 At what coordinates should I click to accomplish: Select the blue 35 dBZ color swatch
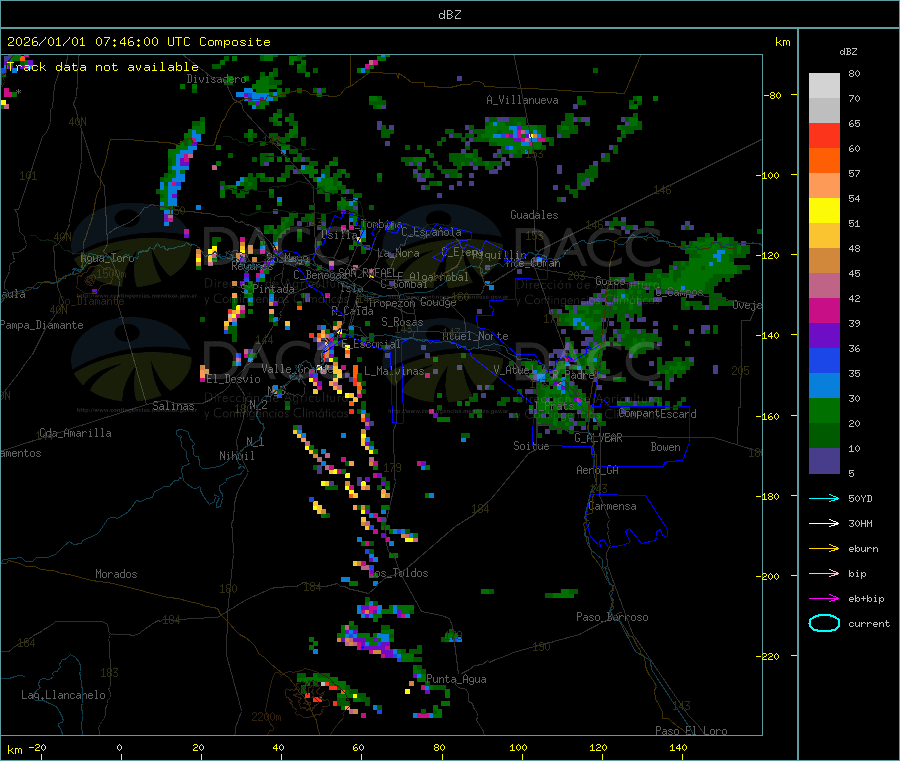(x=824, y=360)
